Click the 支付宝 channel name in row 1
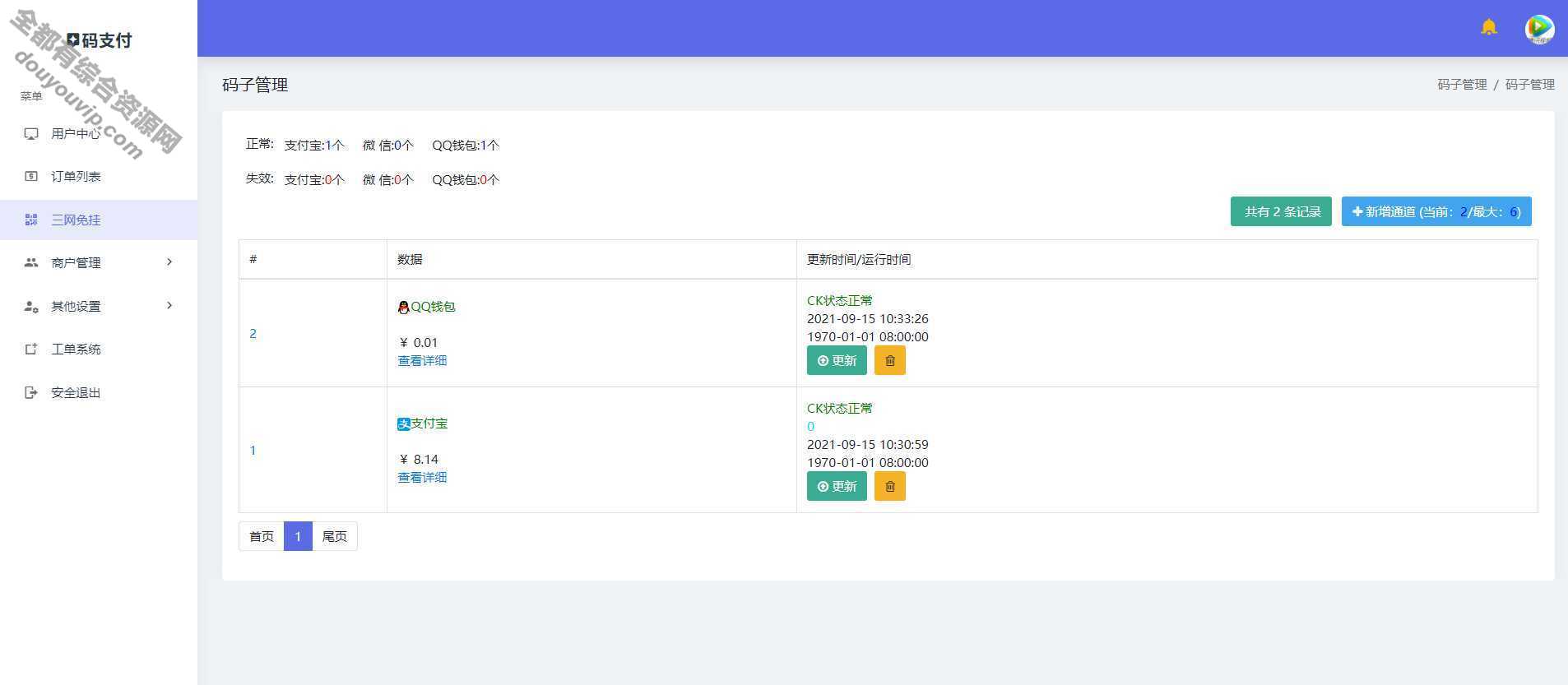 coord(429,423)
